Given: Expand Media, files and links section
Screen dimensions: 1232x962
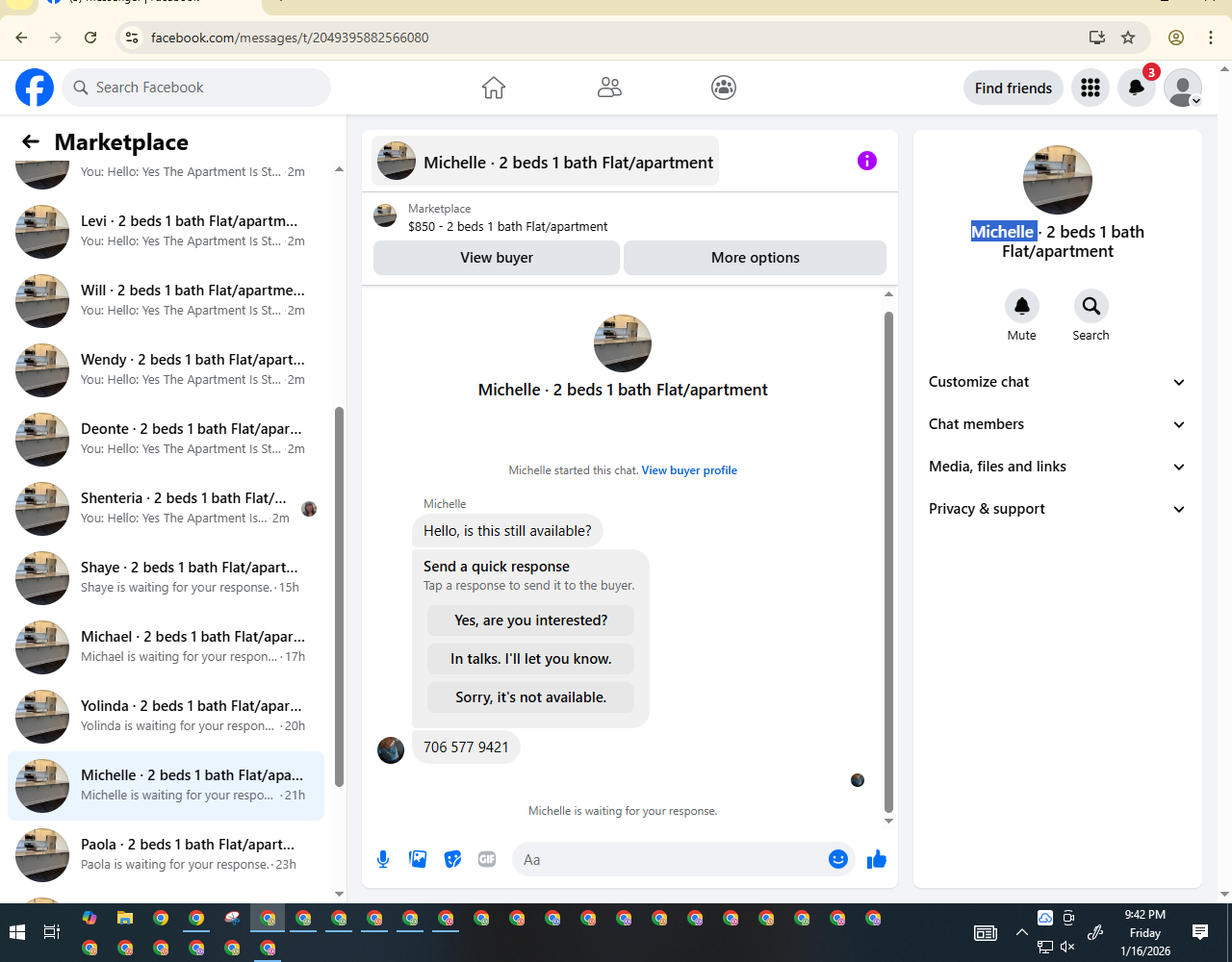Looking at the screenshot, I should [1057, 467].
